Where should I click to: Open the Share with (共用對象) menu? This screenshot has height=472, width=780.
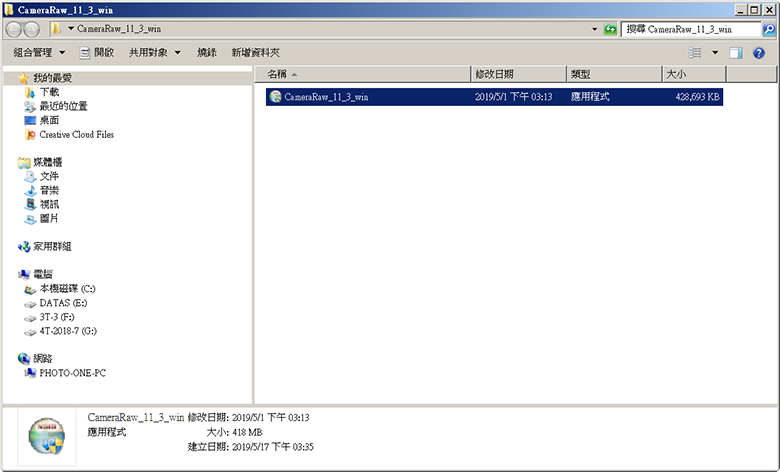[155, 52]
